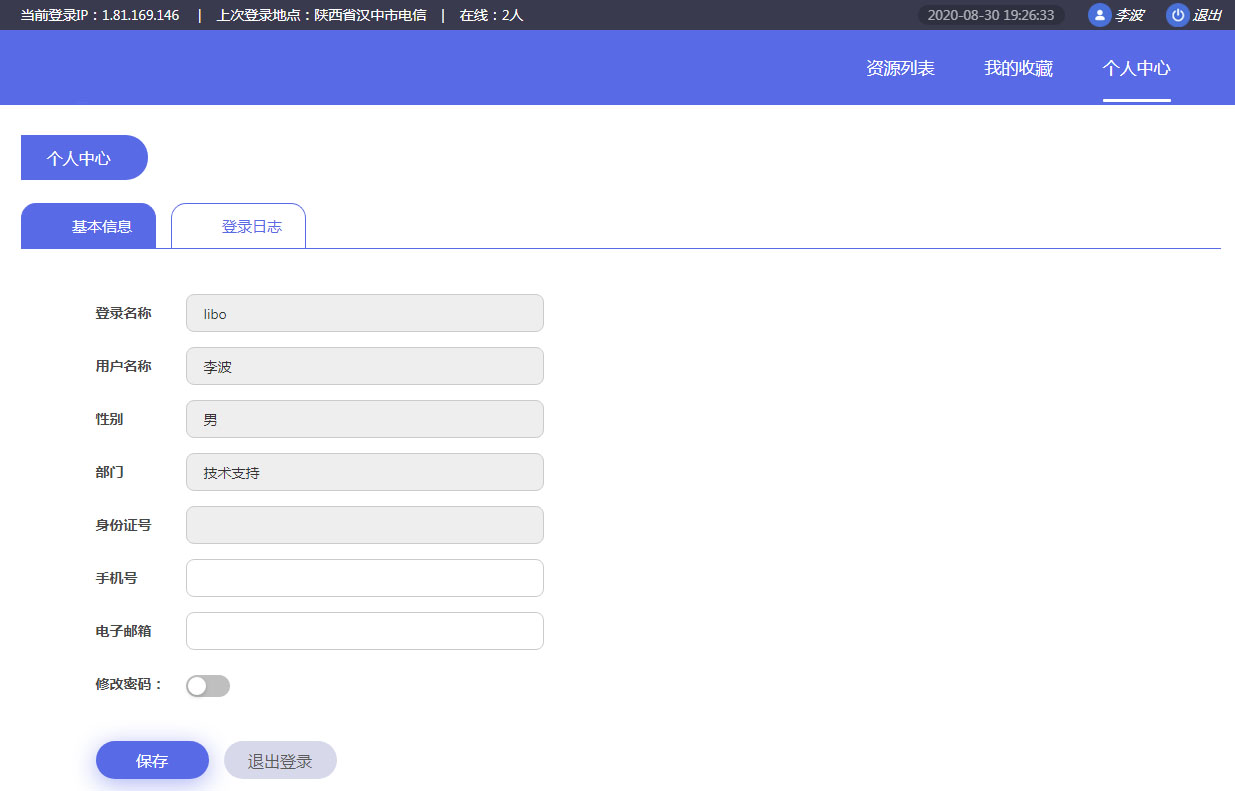1235x791 pixels.
Task: Click the 部门 field showing 技术支持
Action: (x=365, y=472)
